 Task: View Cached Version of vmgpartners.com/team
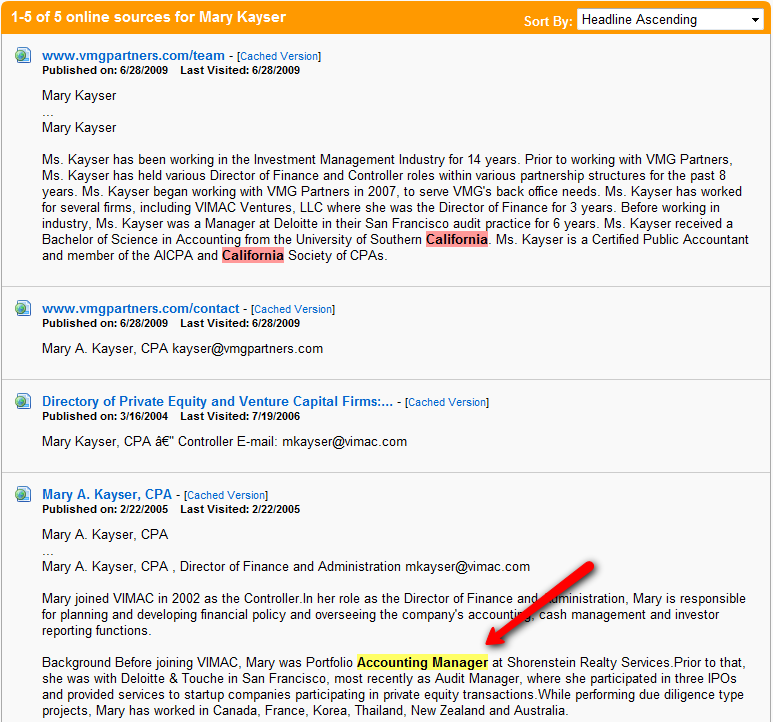pyautogui.click(x=279, y=57)
